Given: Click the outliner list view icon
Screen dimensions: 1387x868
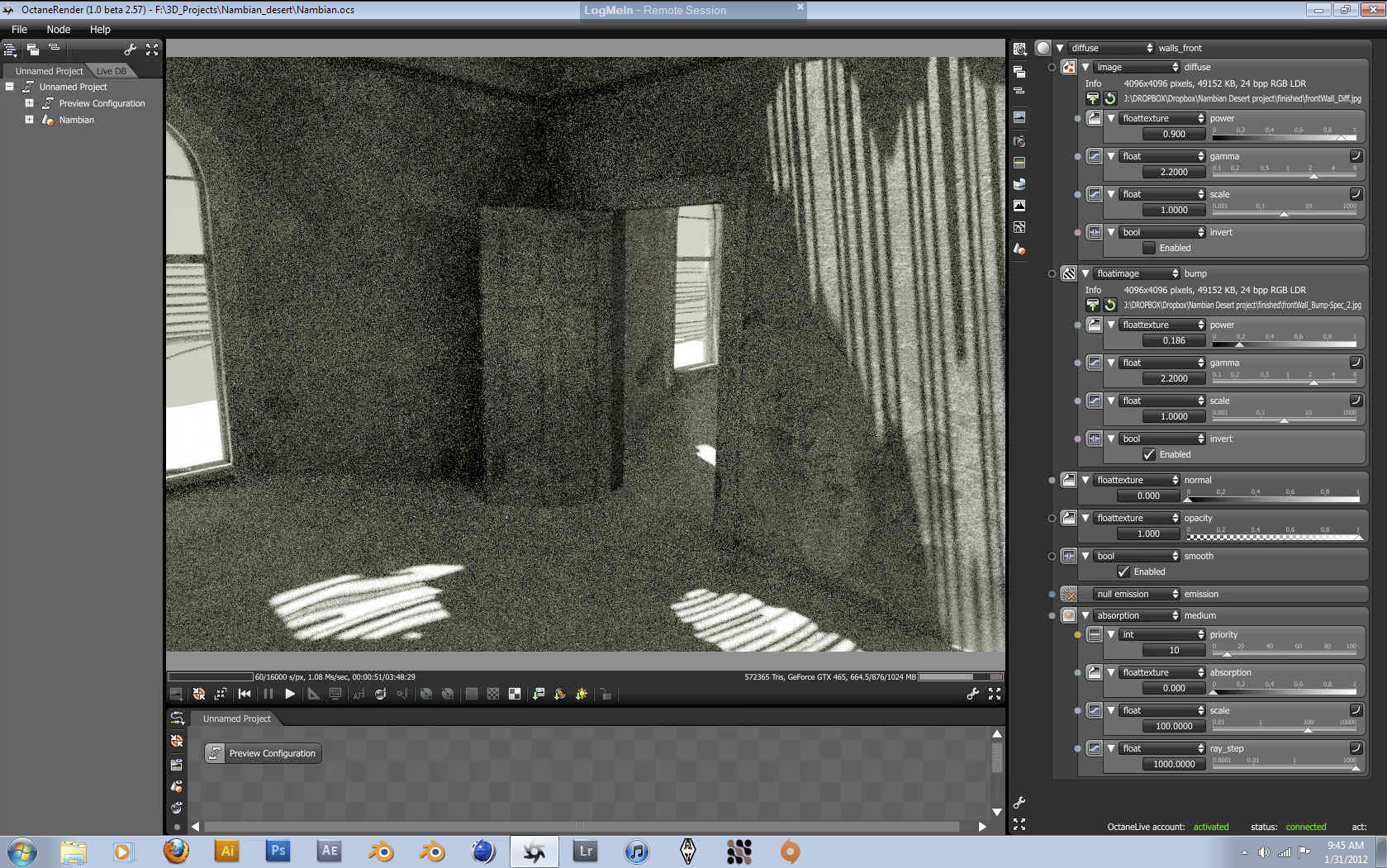Looking at the screenshot, I should coord(11,50).
